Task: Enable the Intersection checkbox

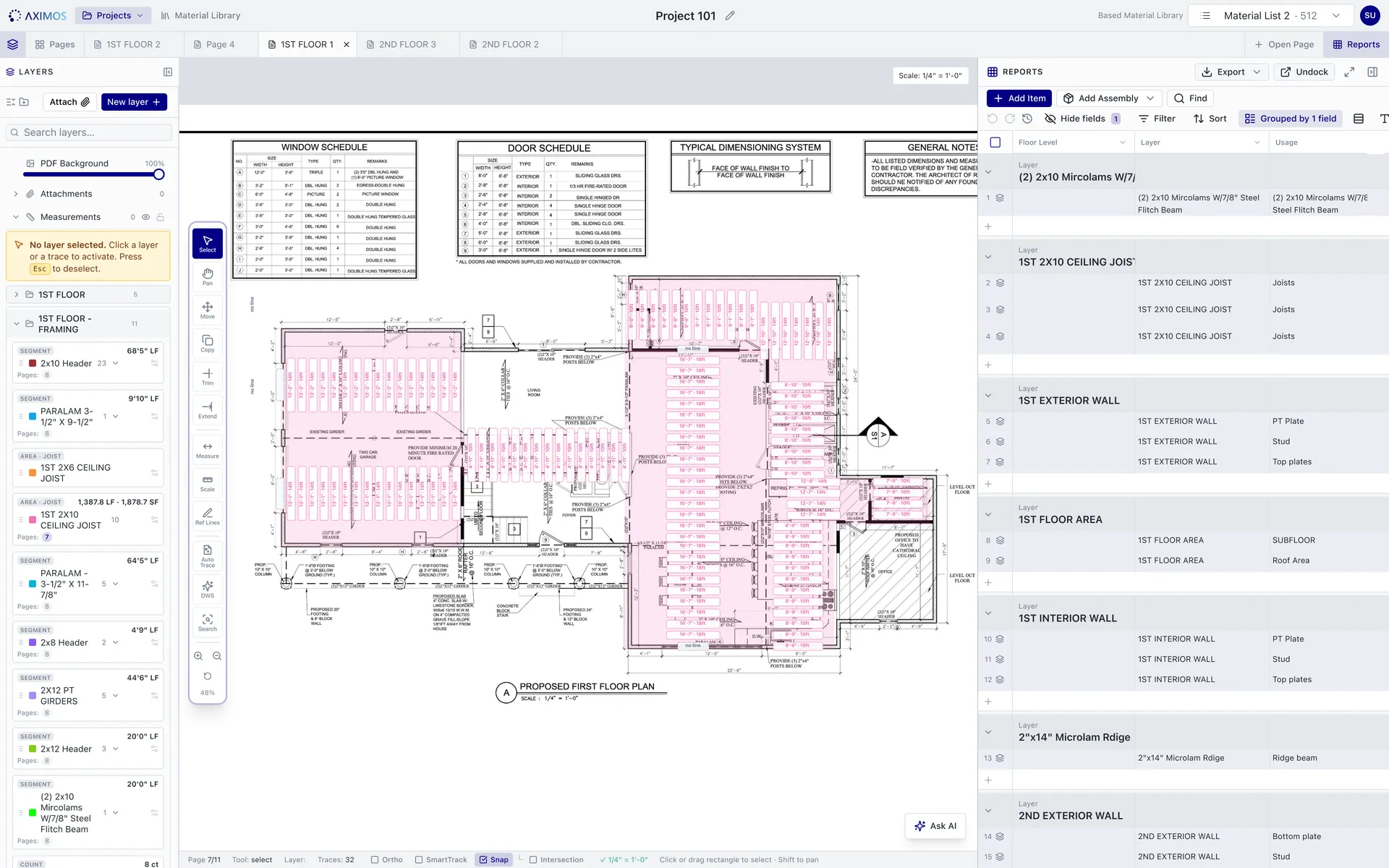Action: (556, 859)
